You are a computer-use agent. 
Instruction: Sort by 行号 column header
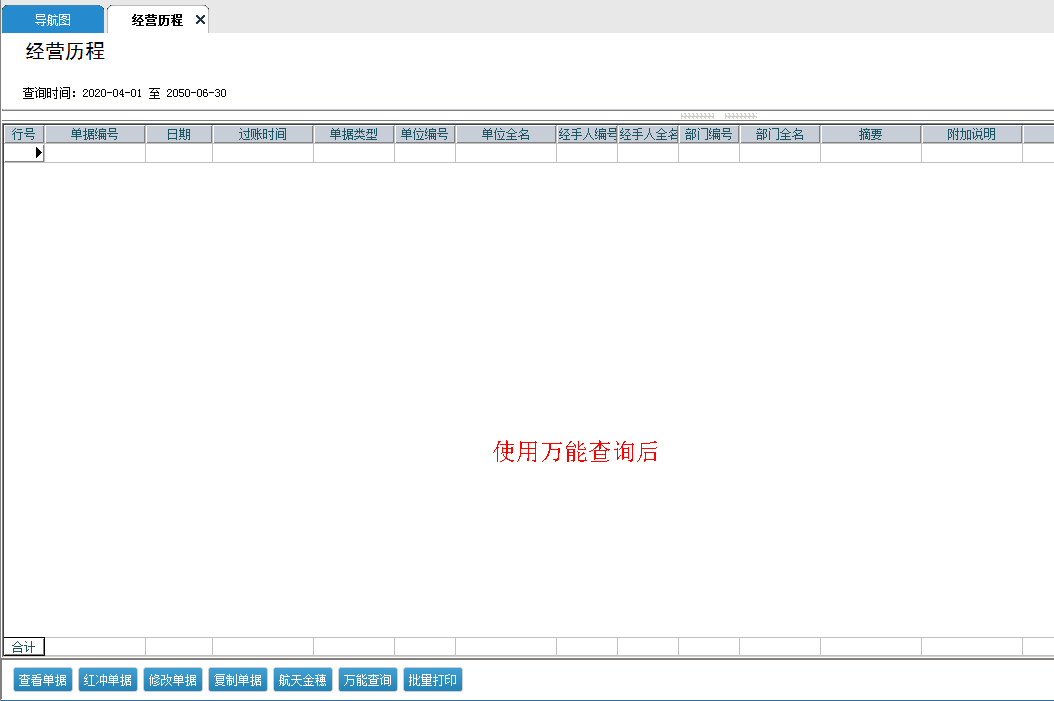tap(24, 134)
